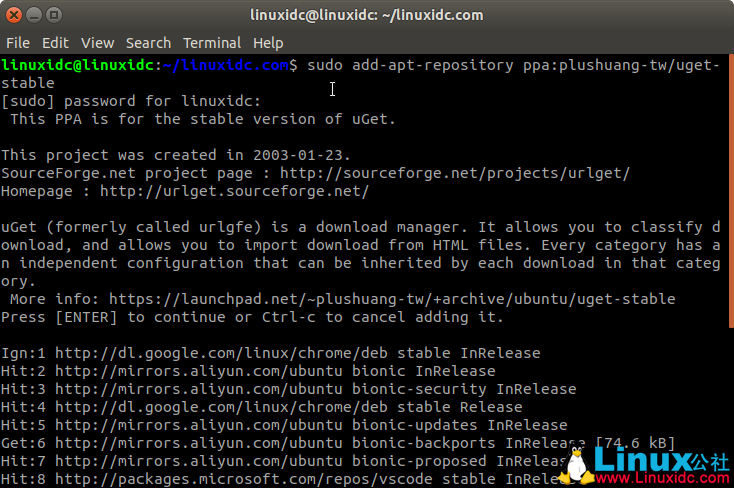Click the terminal vertical scrollbar
734x488 pixels.
click(731, 192)
